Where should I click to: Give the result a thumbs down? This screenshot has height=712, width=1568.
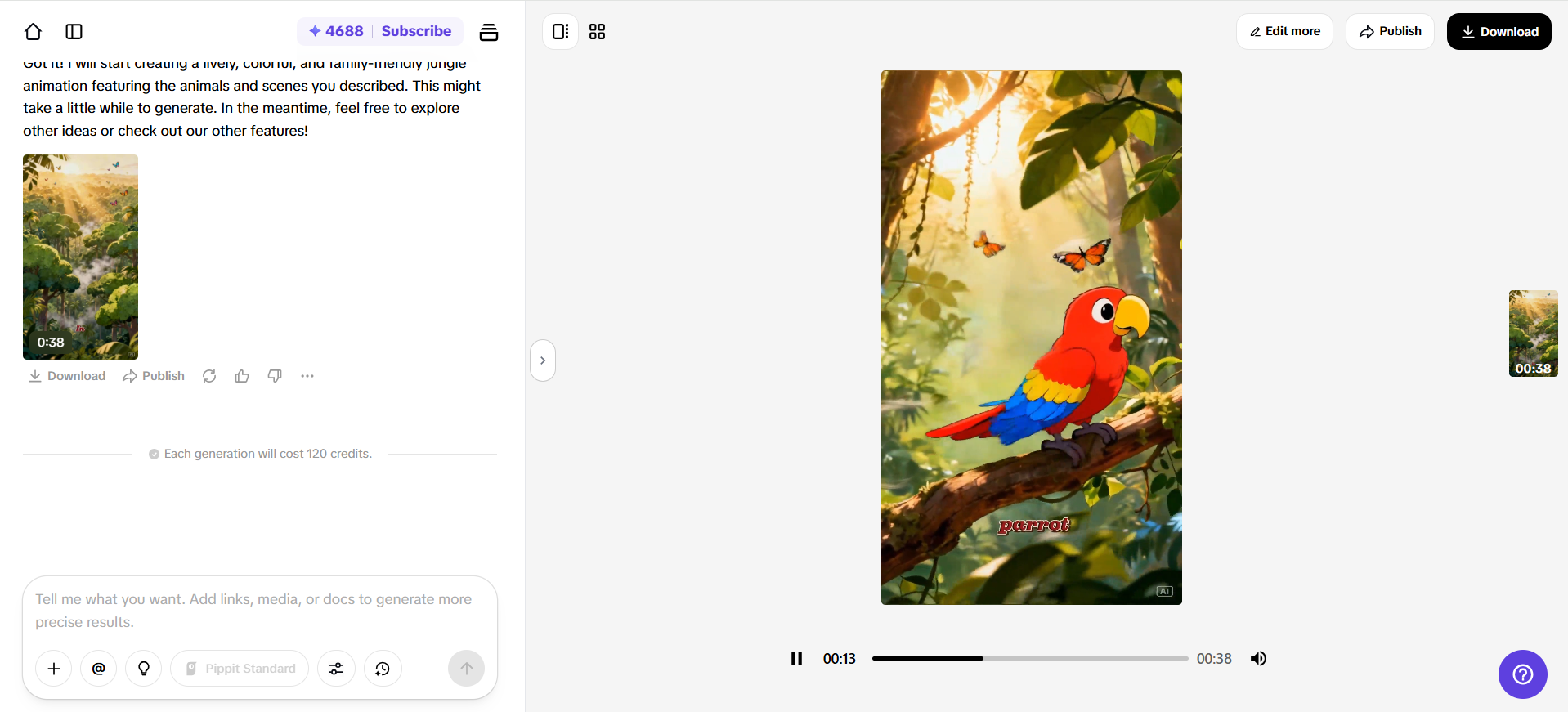(275, 376)
